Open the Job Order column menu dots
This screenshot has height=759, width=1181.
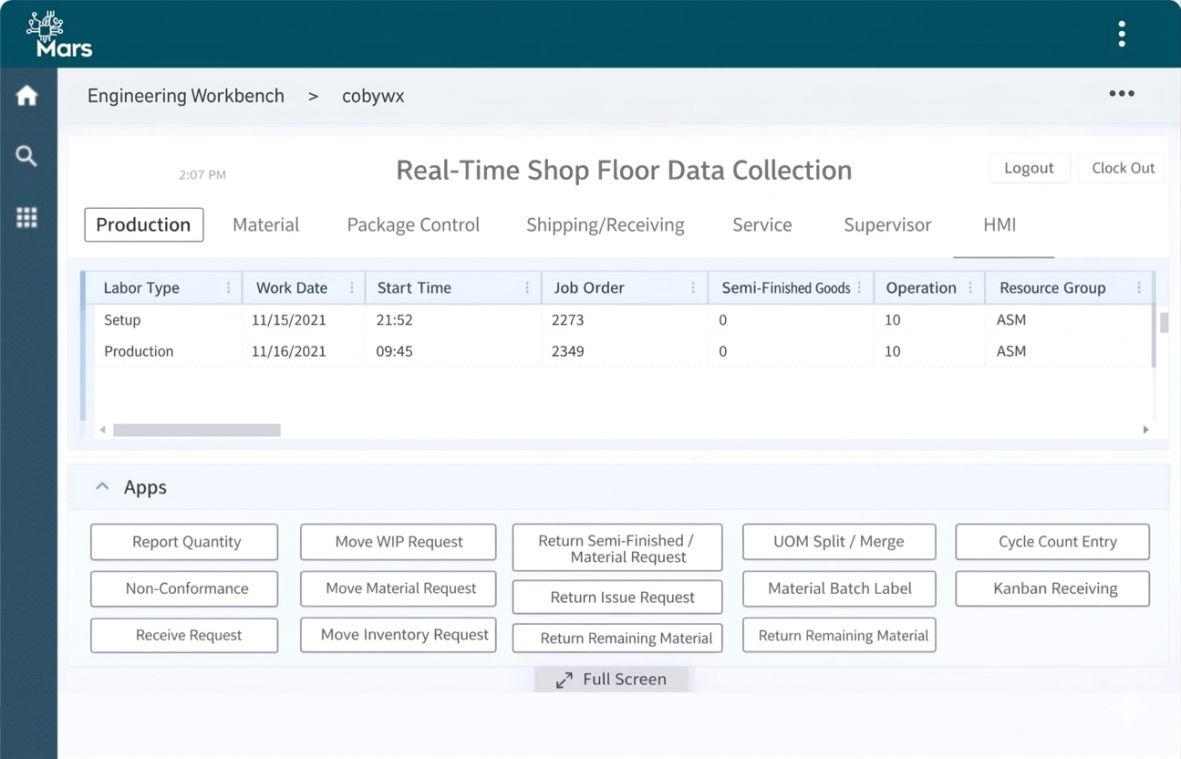pyautogui.click(x=693, y=288)
